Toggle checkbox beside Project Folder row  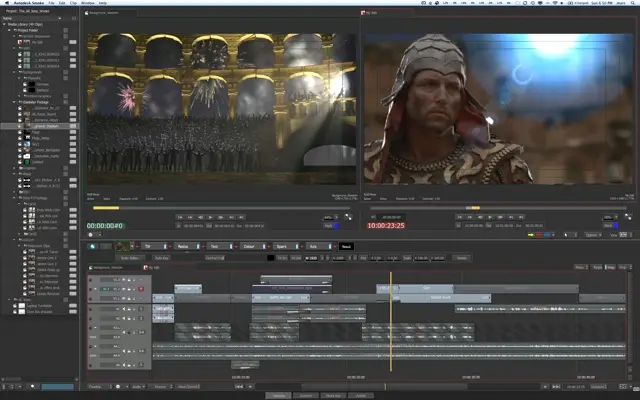click(65, 30)
